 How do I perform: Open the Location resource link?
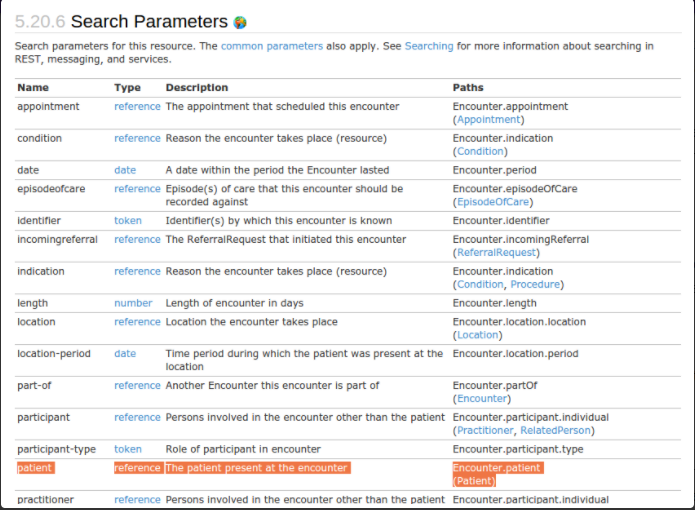[477, 335]
